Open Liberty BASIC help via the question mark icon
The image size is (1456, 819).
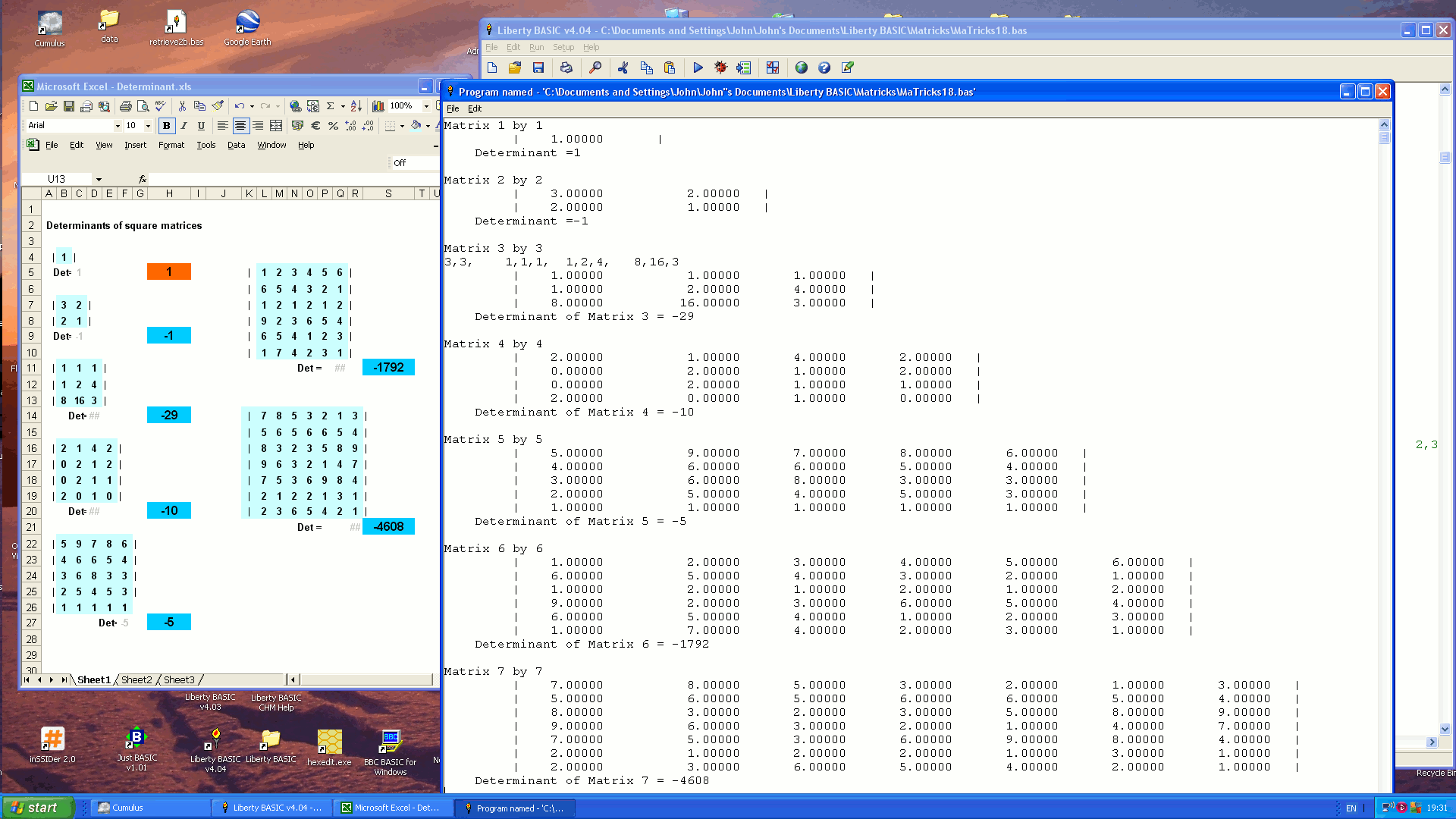pyautogui.click(x=824, y=68)
